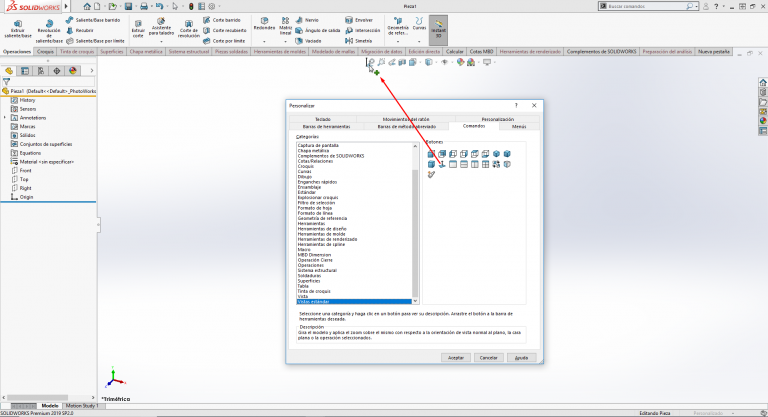
Task: Select Vistas estándar in category list
Action: pyautogui.click(x=355, y=302)
